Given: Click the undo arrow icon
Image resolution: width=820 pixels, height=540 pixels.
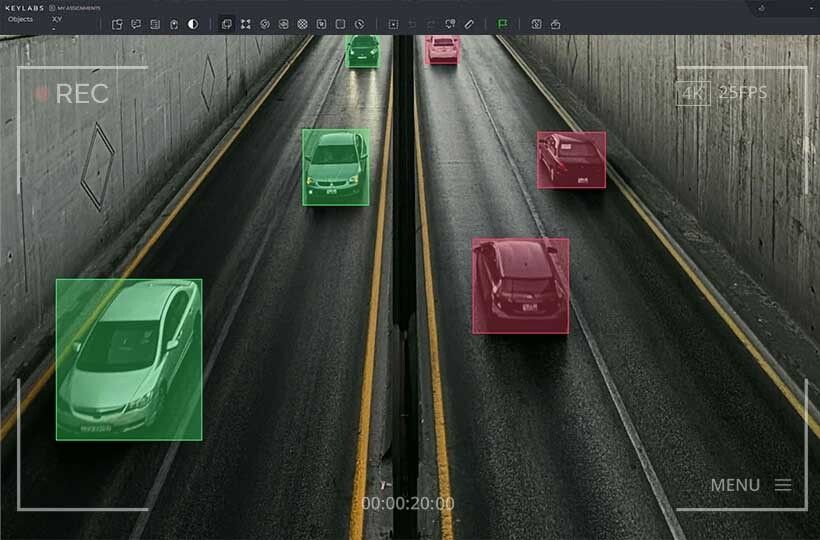Looking at the screenshot, I should [412, 24].
